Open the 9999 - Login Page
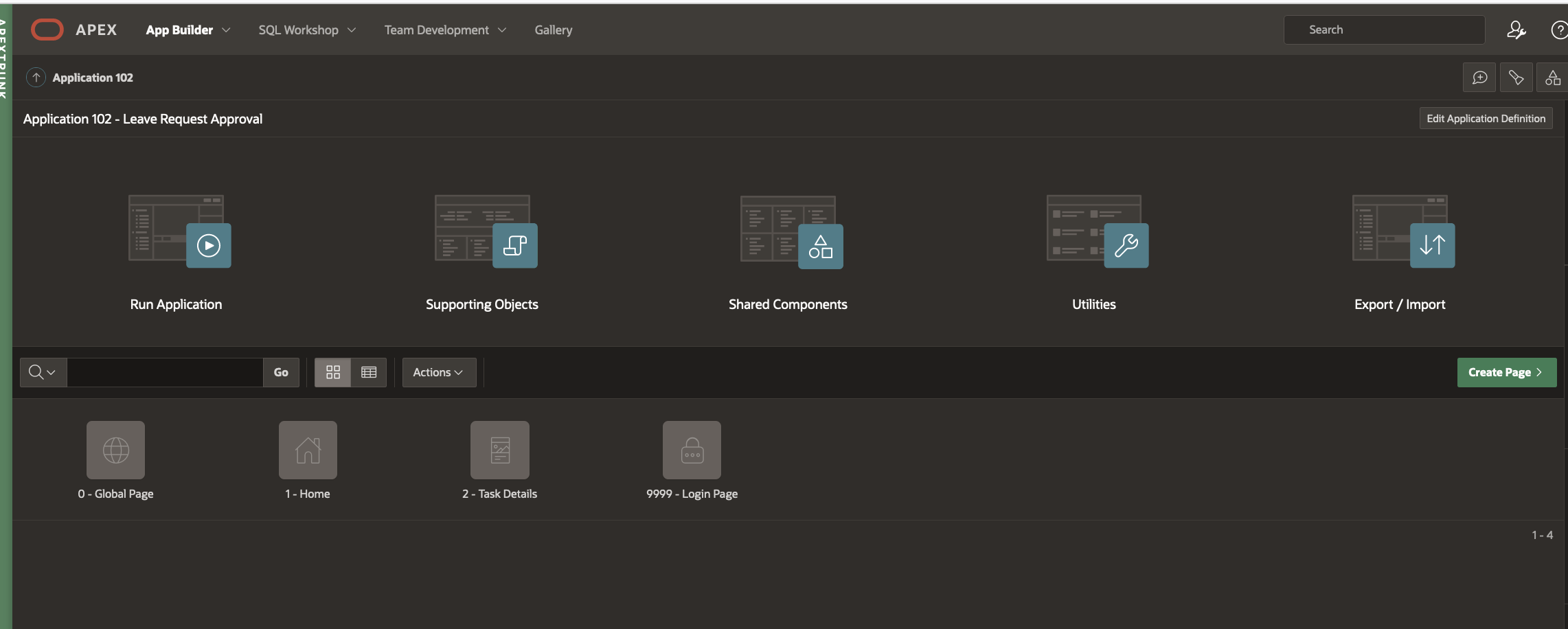 pos(692,450)
